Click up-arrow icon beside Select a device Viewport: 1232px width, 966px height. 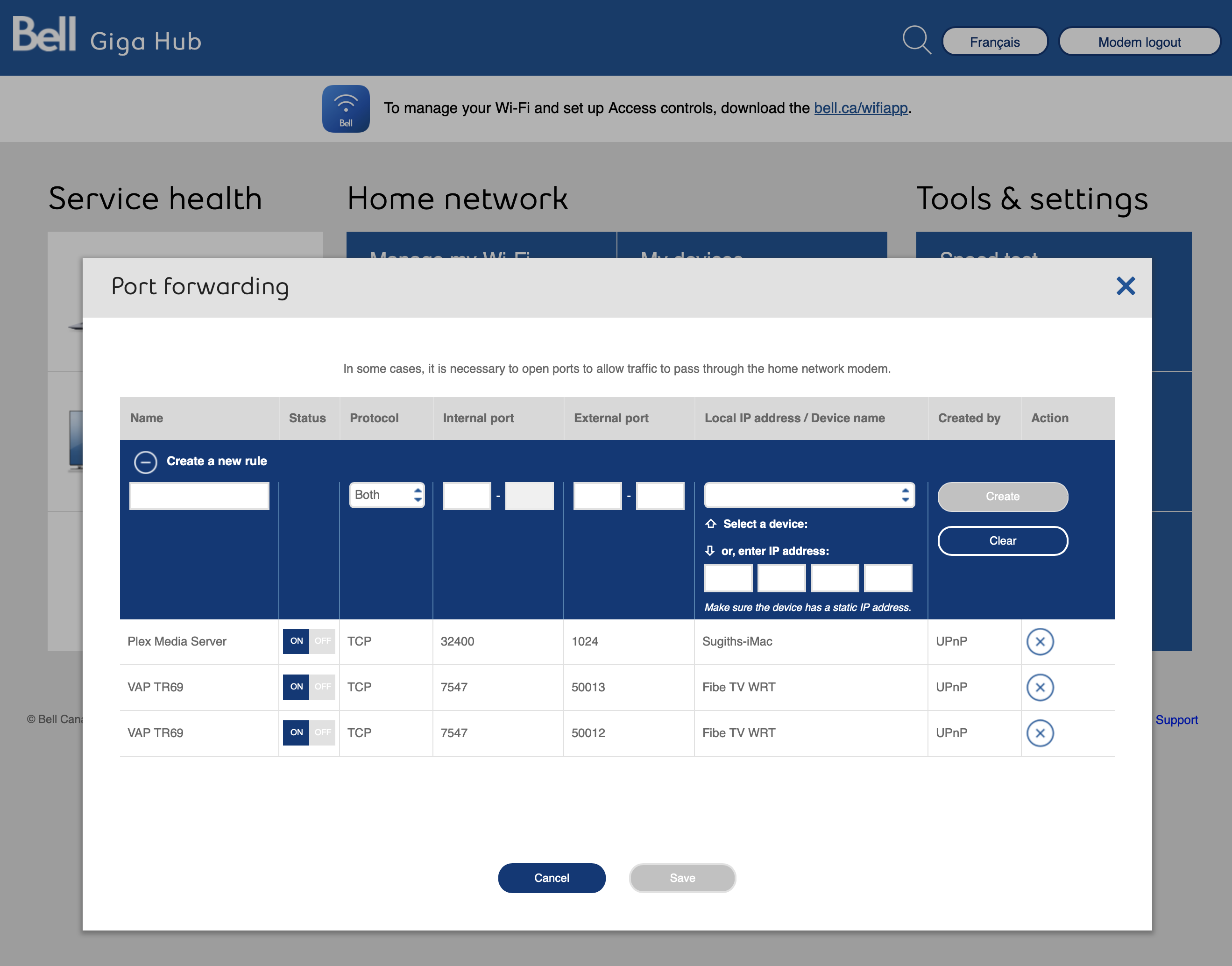[x=711, y=524]
